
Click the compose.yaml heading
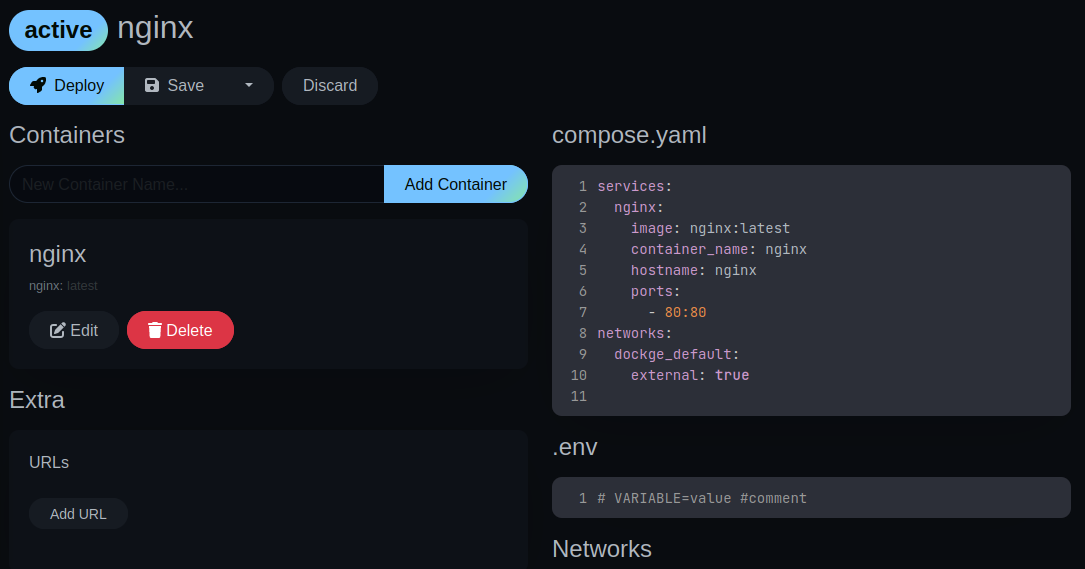629,135
